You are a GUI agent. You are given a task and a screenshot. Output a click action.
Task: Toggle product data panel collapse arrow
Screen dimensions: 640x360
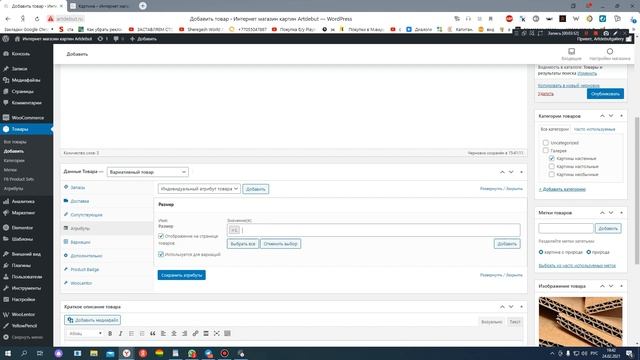pos(521,172)
